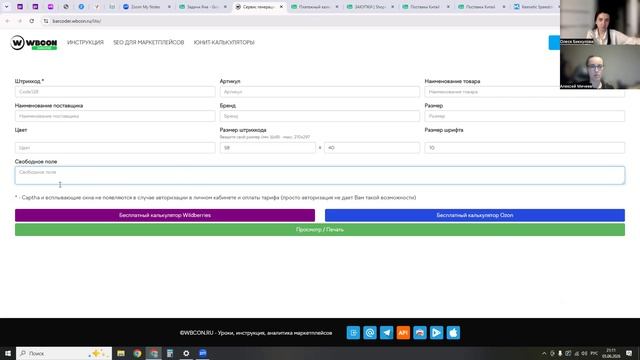Open the Zoom app in the taskbar
The image size is (640, 360).
click(203, 353)
